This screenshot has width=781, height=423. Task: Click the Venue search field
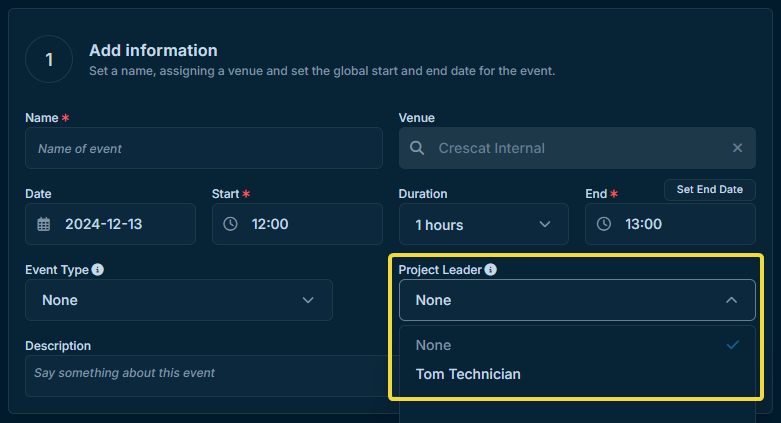pos(577,148)
